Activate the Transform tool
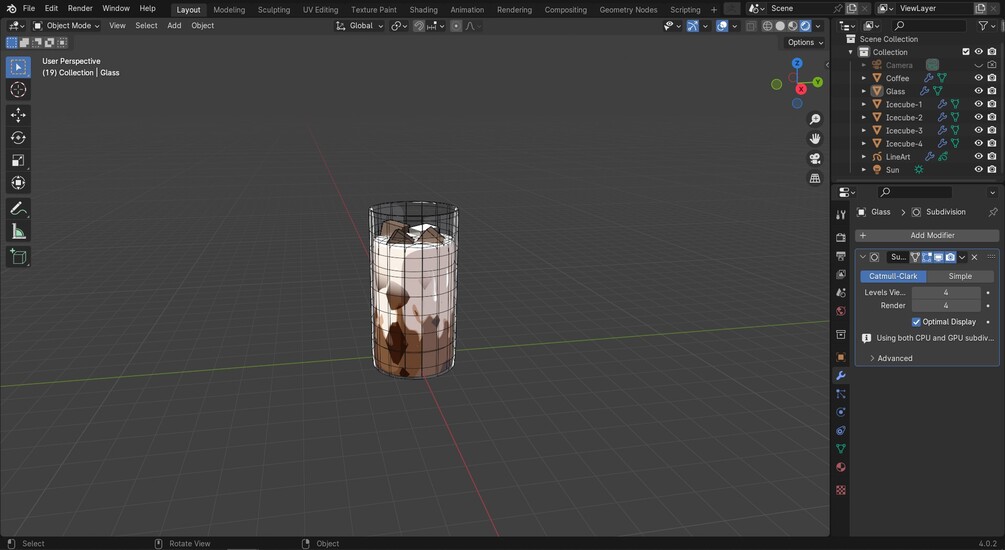Screen dimensions: 1005x550 pos(18,183)
